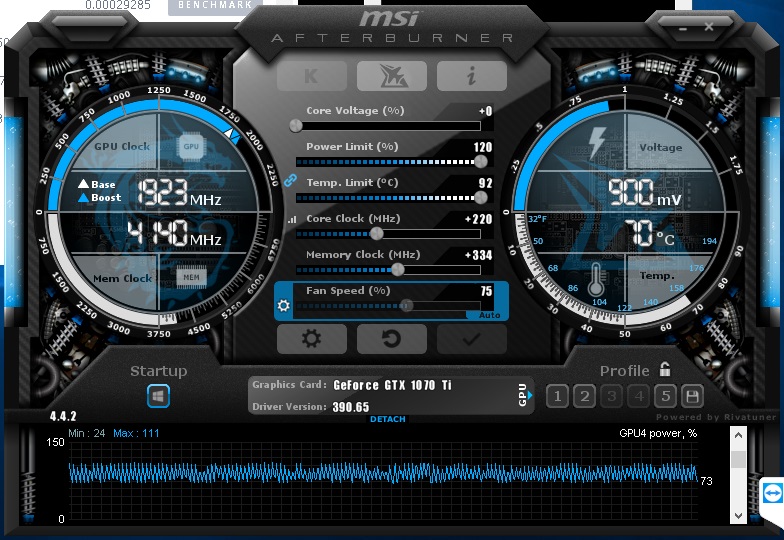
Task: Click the DETACH monitor link
Action: 388,419
